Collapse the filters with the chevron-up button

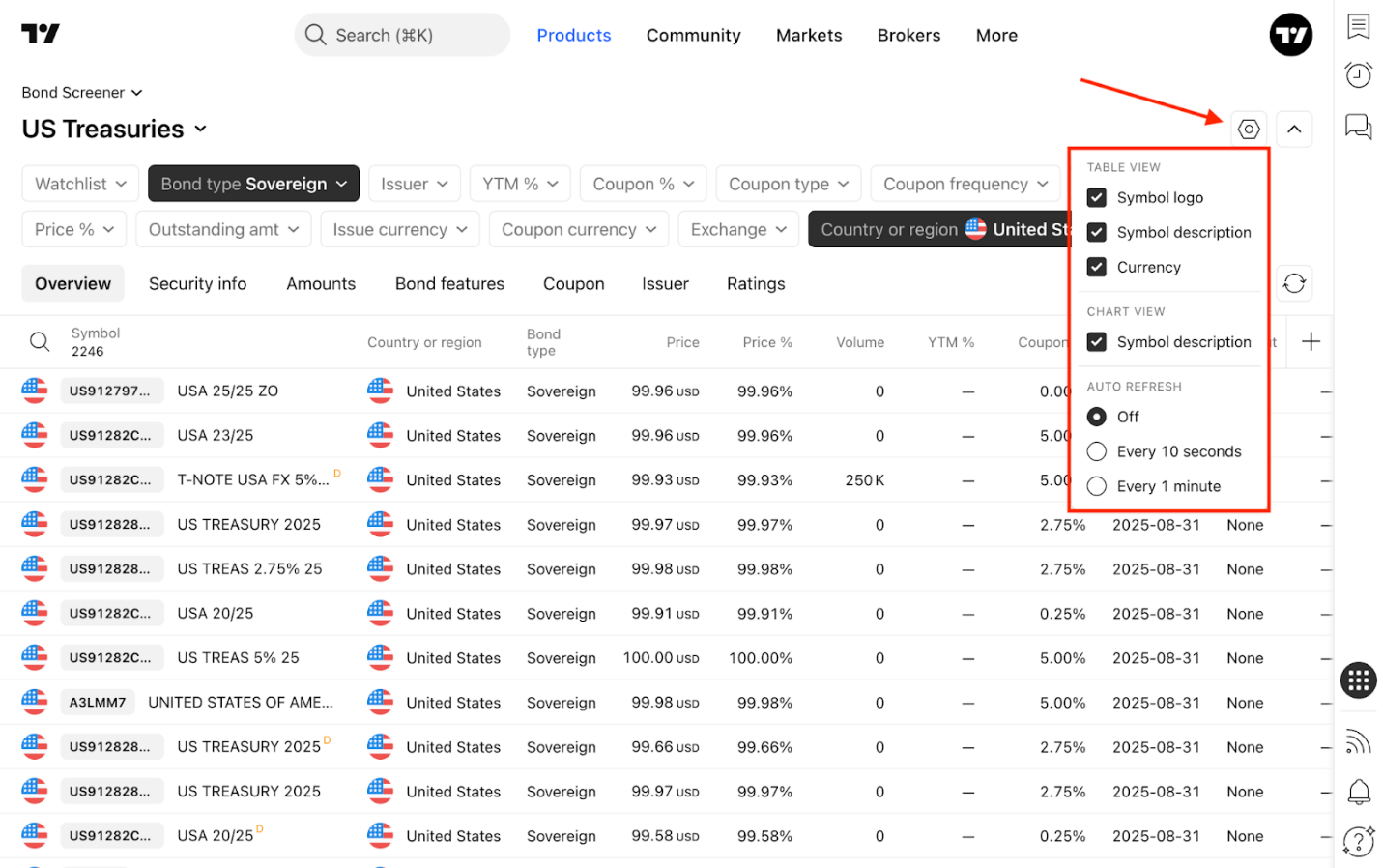1294,129
